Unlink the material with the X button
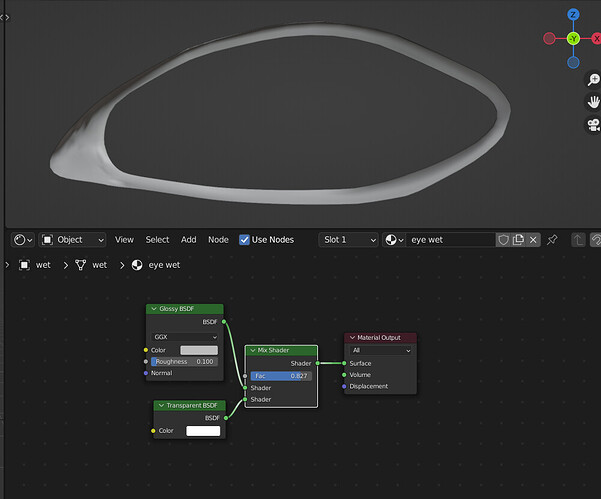The width and height of the screenshot is (601, 499). (x=533, y=240)
